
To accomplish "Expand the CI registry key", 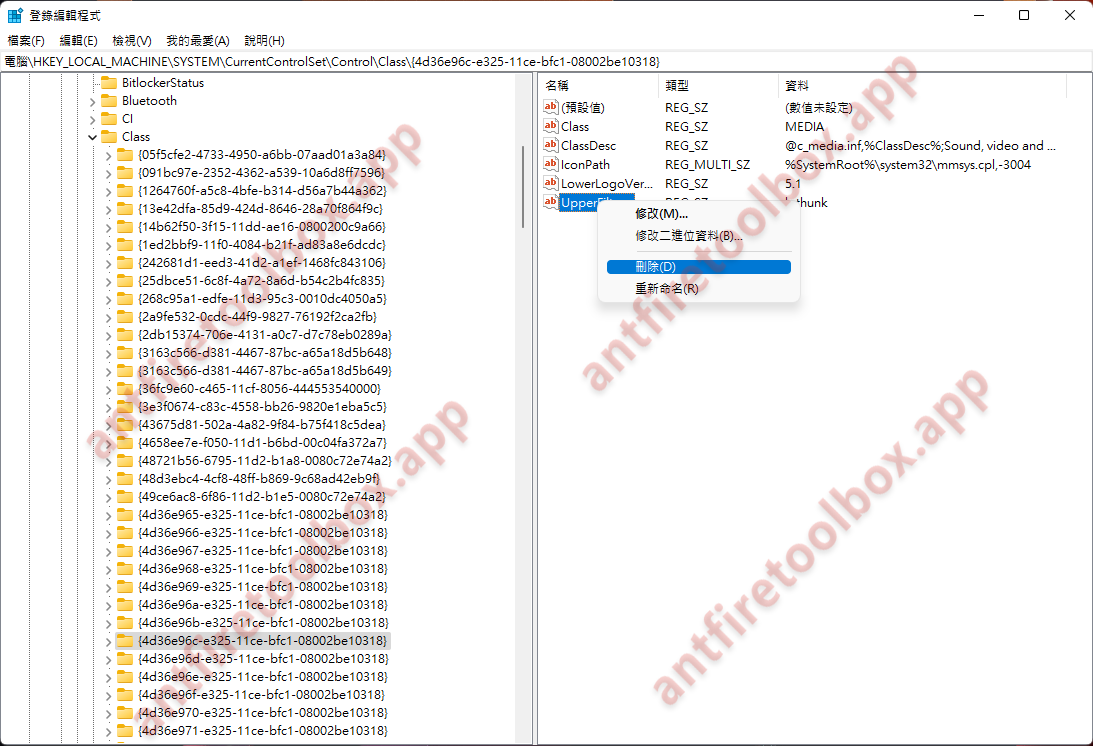I will (92, 119).
